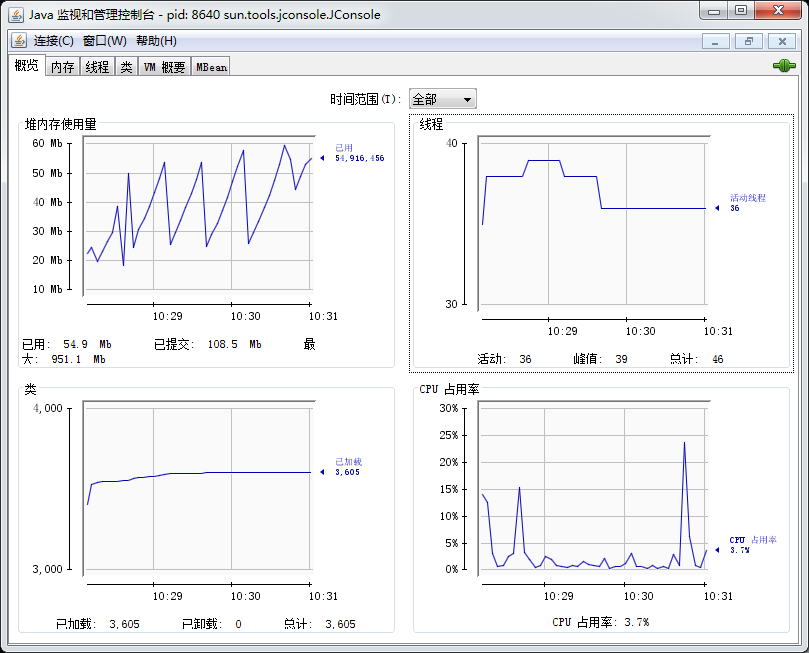This screenshot has height=653, width=809.
Task: Click the Java icon in the menu bar
Action: [19, 40]
